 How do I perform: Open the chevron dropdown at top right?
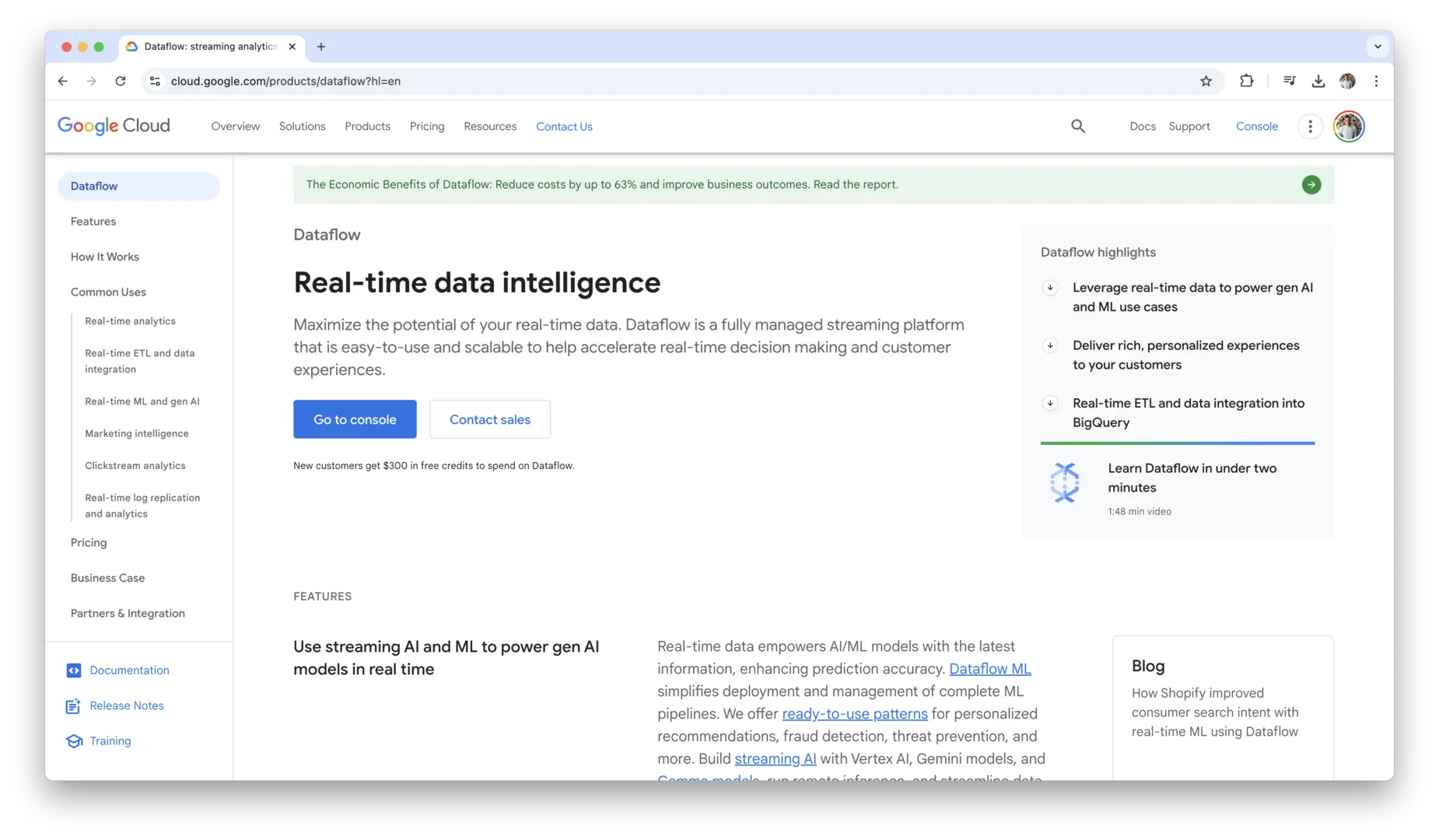point(1378,46)
